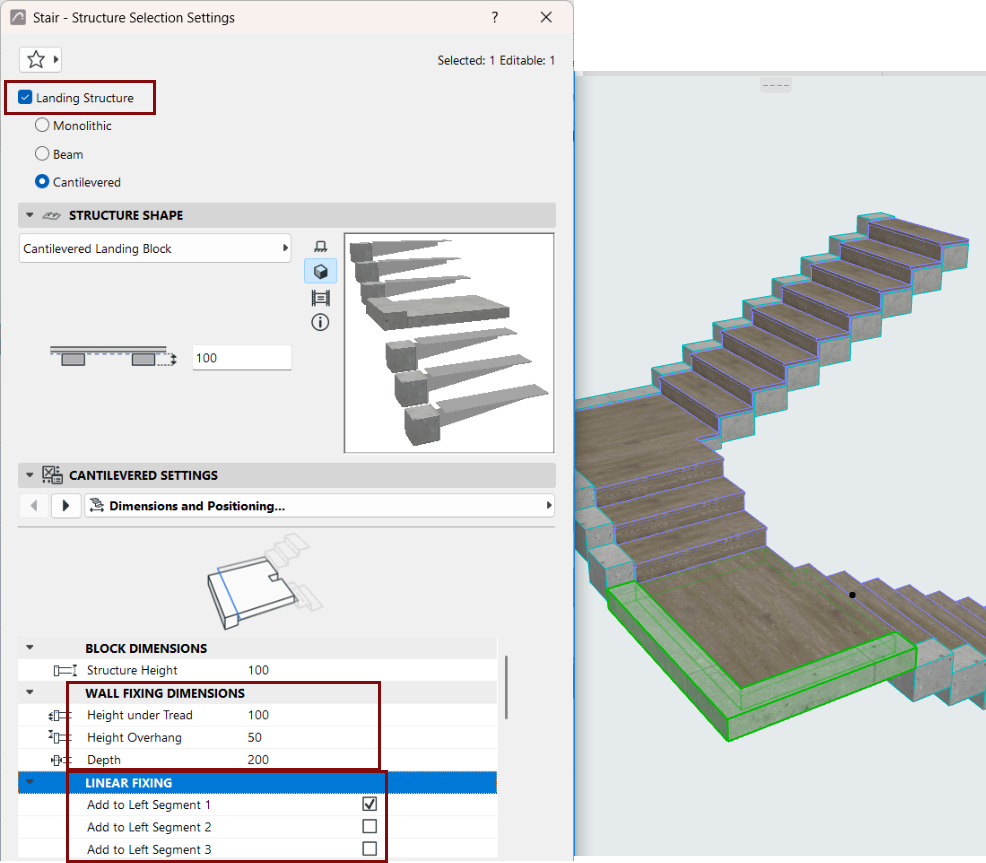The height and width of the screenshot is (863, 986).
Task: Check Add to Left Segment 3
Action: 370,849
